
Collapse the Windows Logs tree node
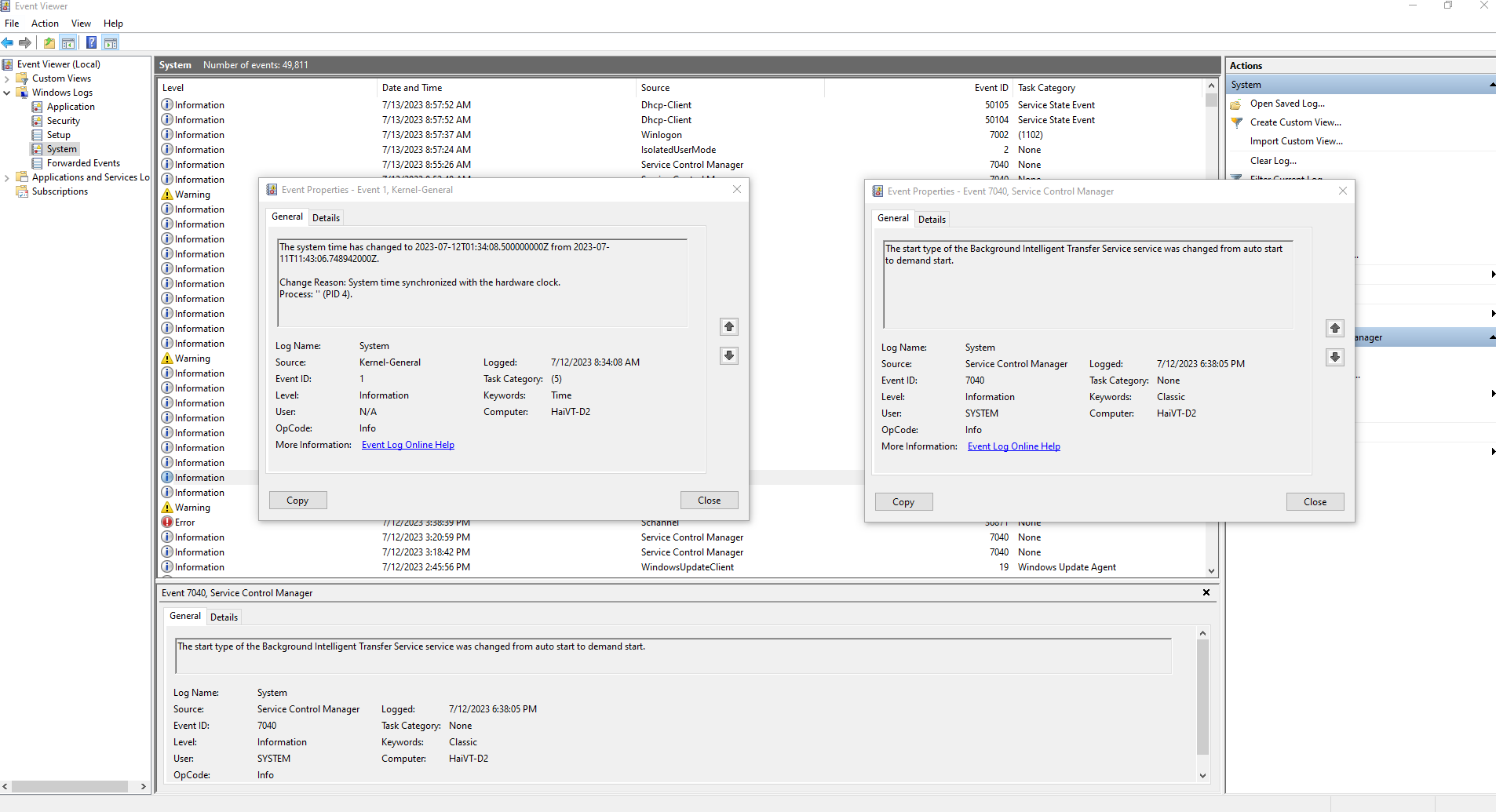(7, 93)
